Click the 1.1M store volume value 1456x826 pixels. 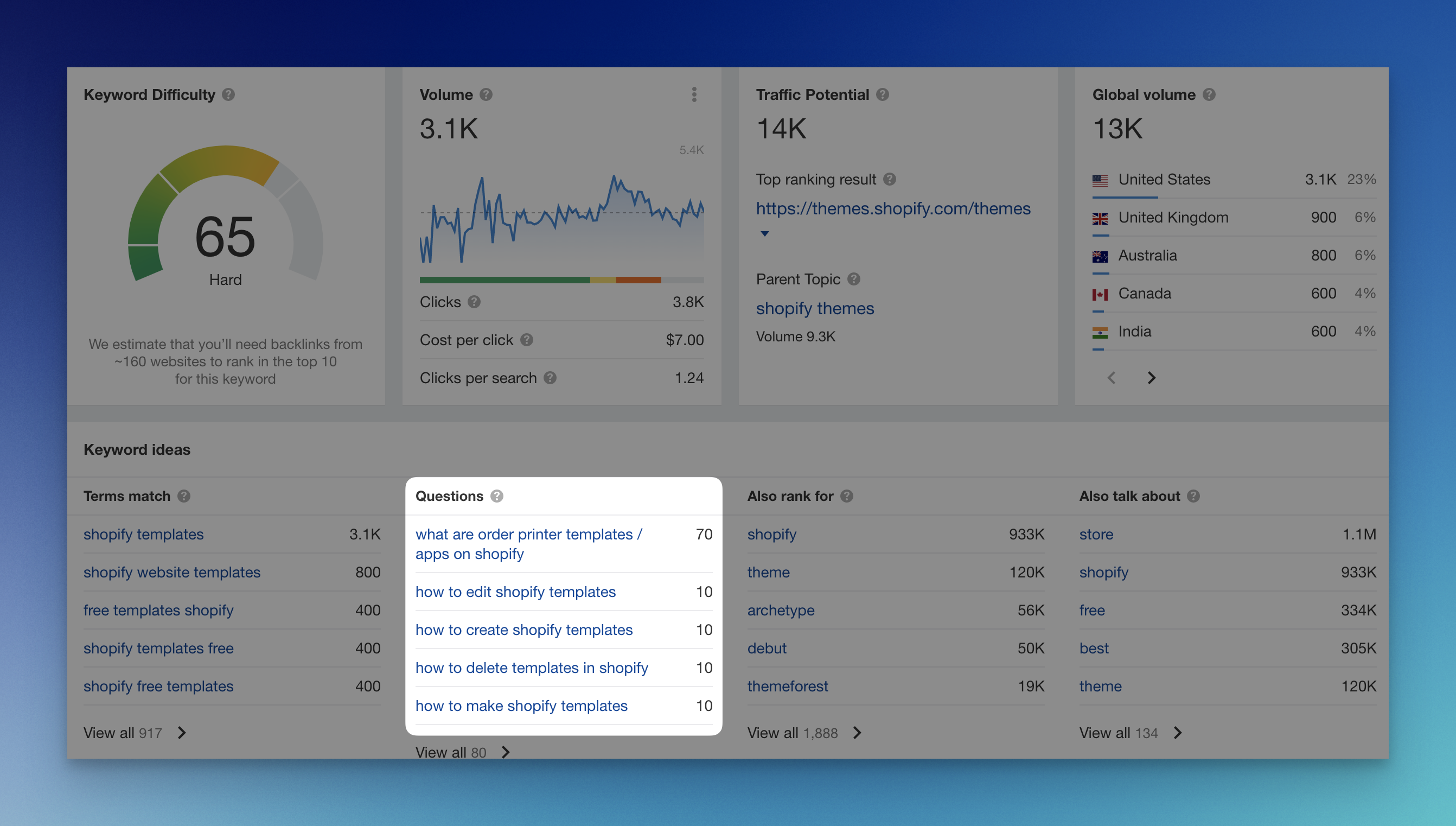(x=1359, y=535)
